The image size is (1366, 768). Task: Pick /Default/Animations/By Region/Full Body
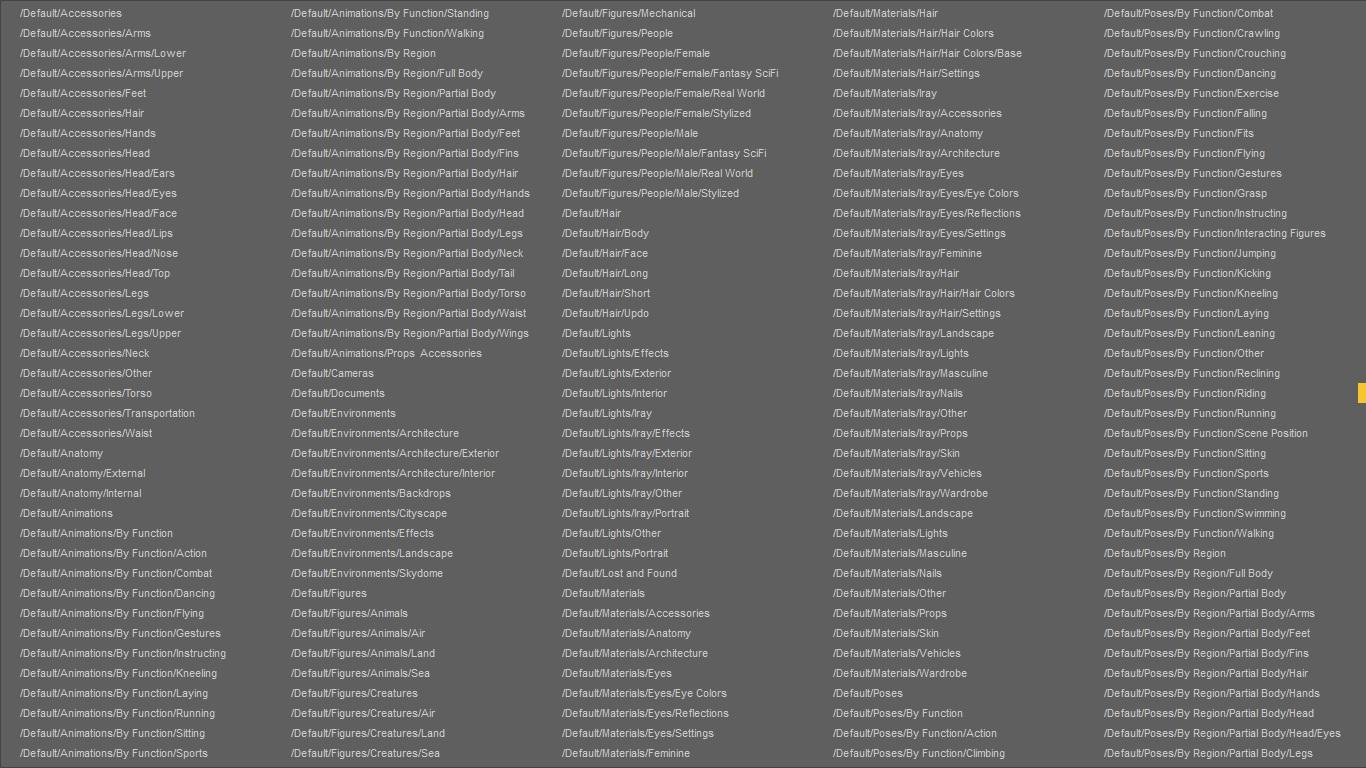[387, 73]
